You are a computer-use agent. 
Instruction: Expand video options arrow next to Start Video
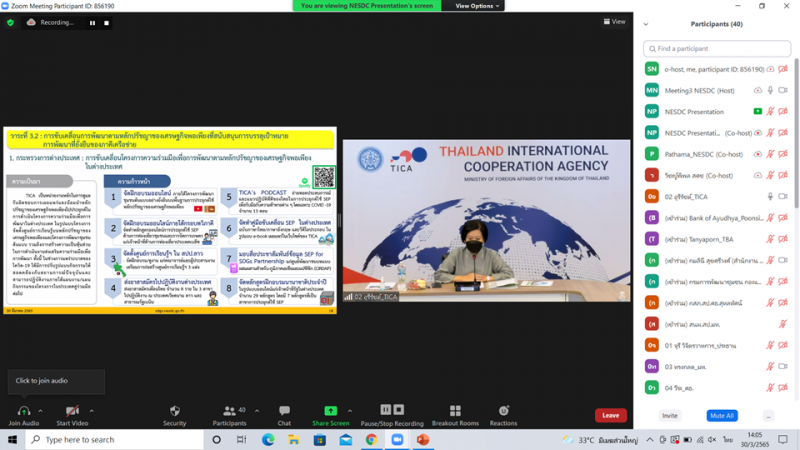(x=91, y=411)
